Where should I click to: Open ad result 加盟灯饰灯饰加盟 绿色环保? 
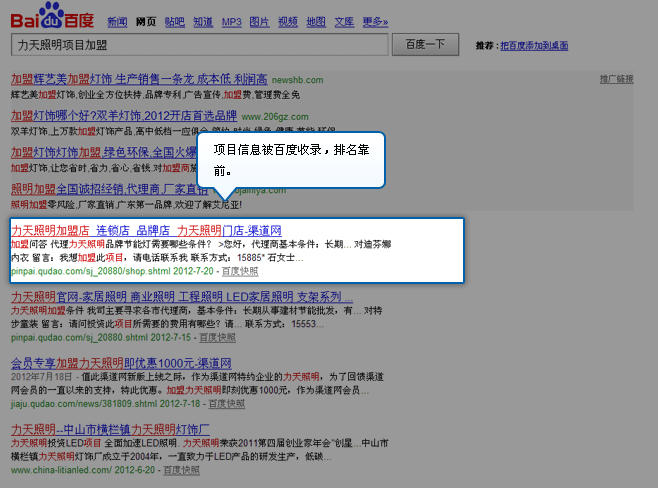point(104,152)
